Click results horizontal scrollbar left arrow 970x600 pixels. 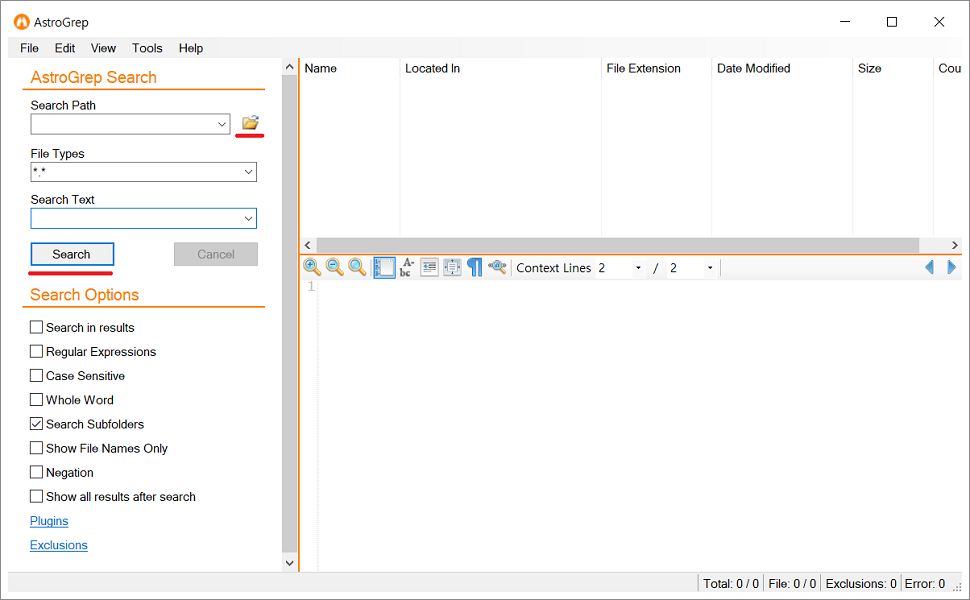pos(307,246)
